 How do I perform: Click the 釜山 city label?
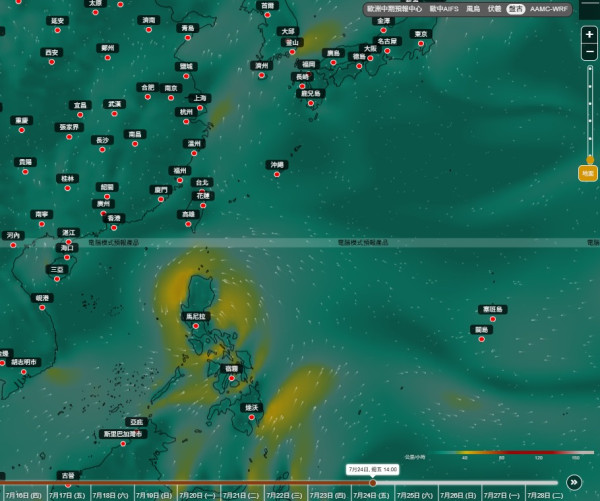292,42
